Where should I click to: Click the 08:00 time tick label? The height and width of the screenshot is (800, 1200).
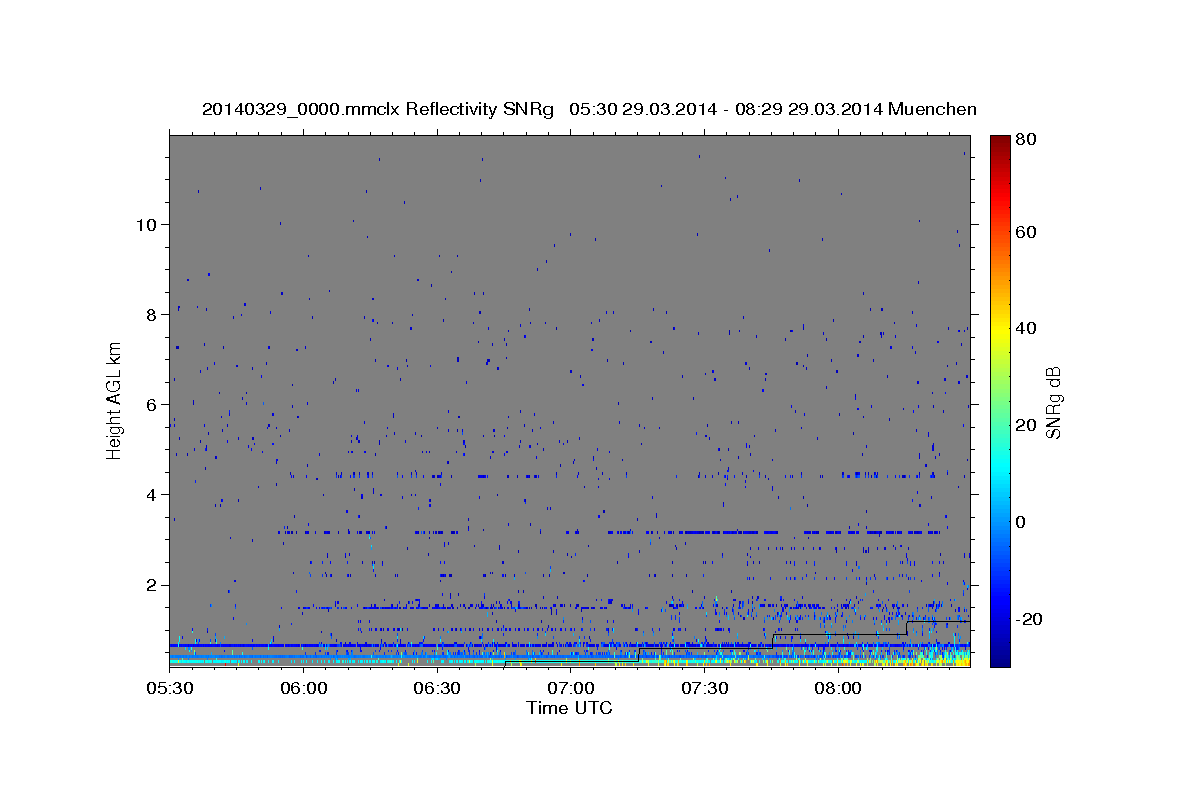coord(837,689)
